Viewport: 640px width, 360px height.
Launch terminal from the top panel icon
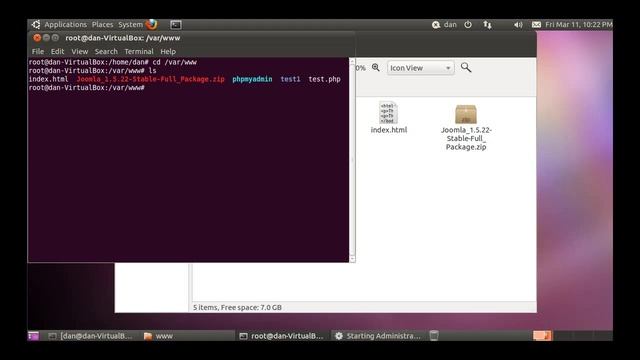[x=176, y=25]
